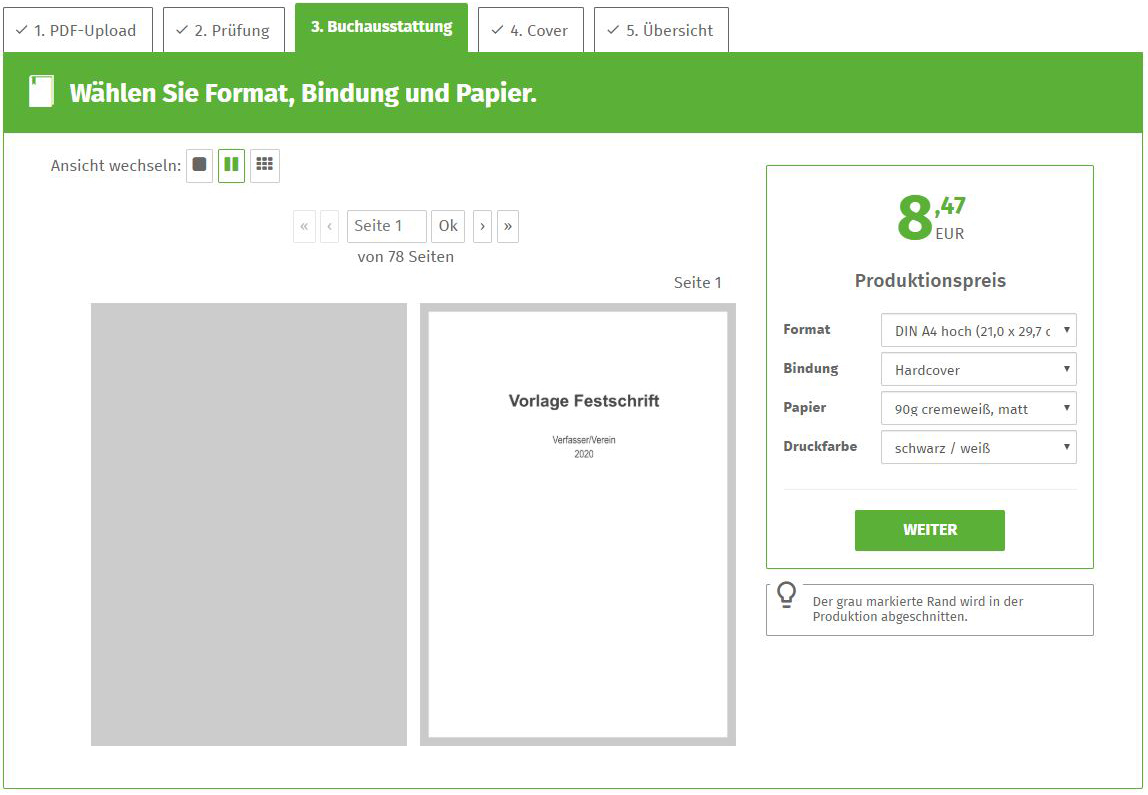
Task: Go to the previous page arrow
Action: 329,226
